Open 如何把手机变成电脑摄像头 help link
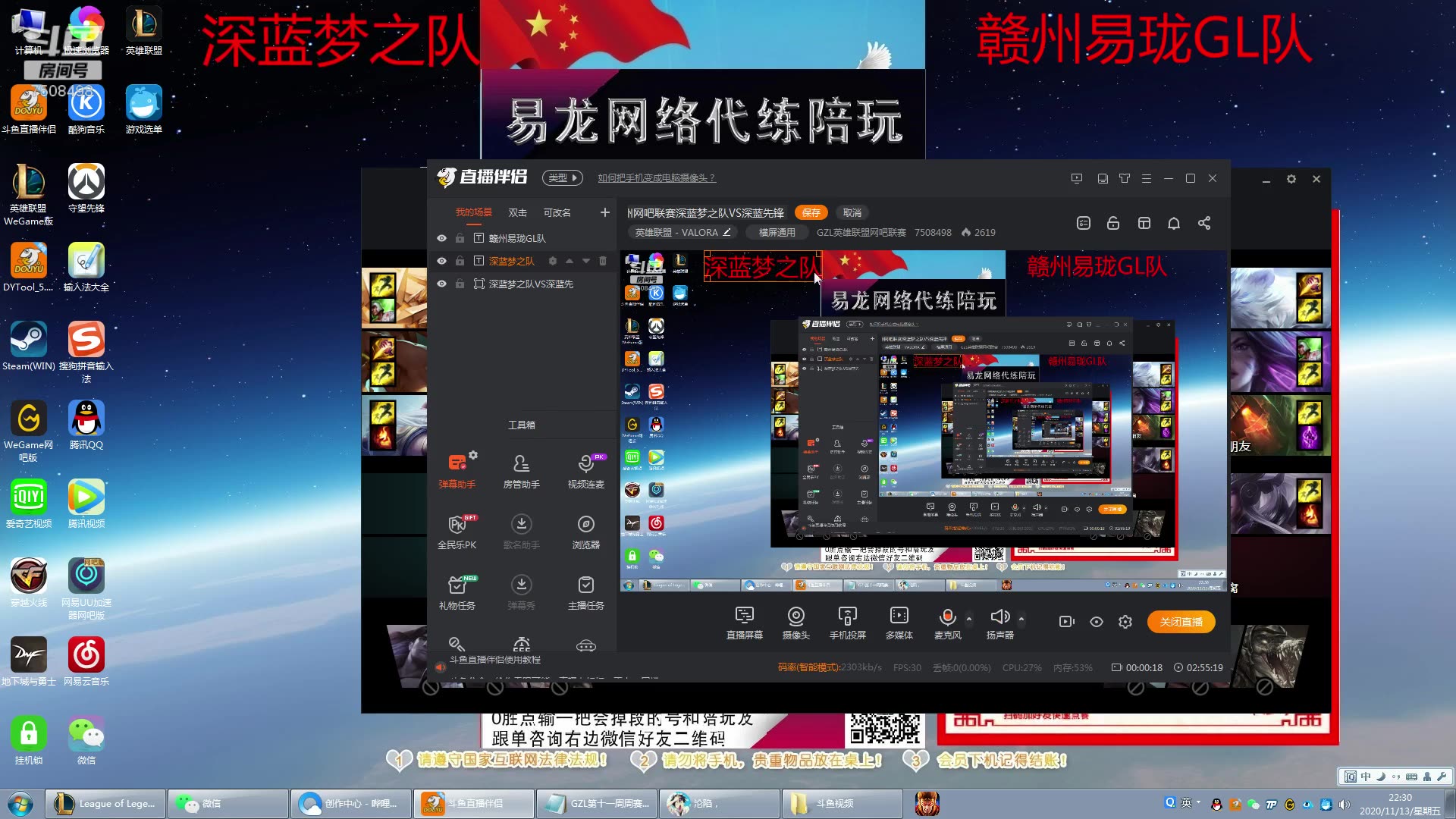The image size is (1456, 819). (x=656, y=178)
